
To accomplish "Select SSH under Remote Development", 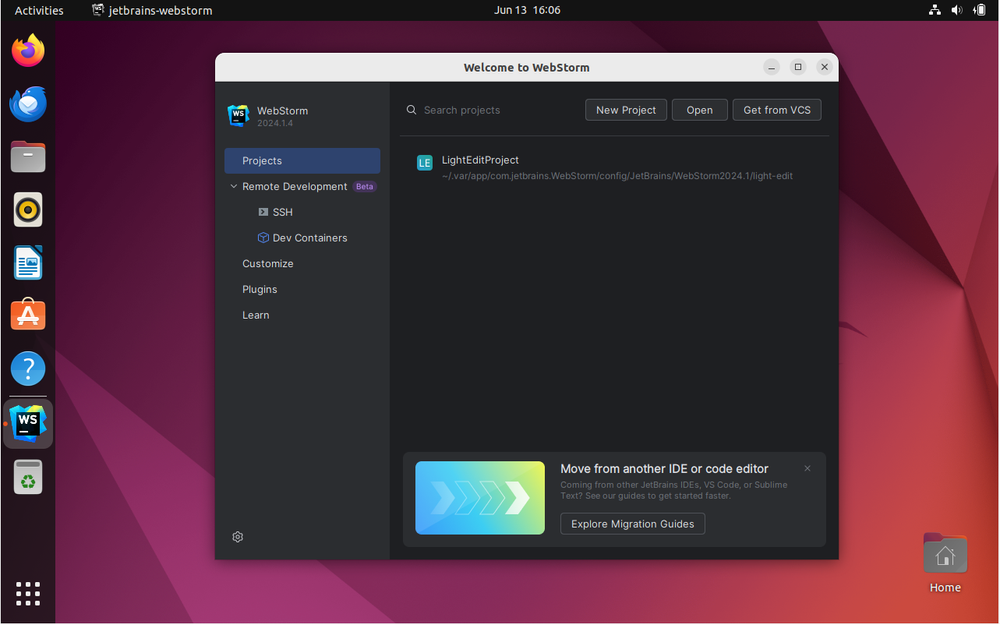I will click(x=282, y=213).
